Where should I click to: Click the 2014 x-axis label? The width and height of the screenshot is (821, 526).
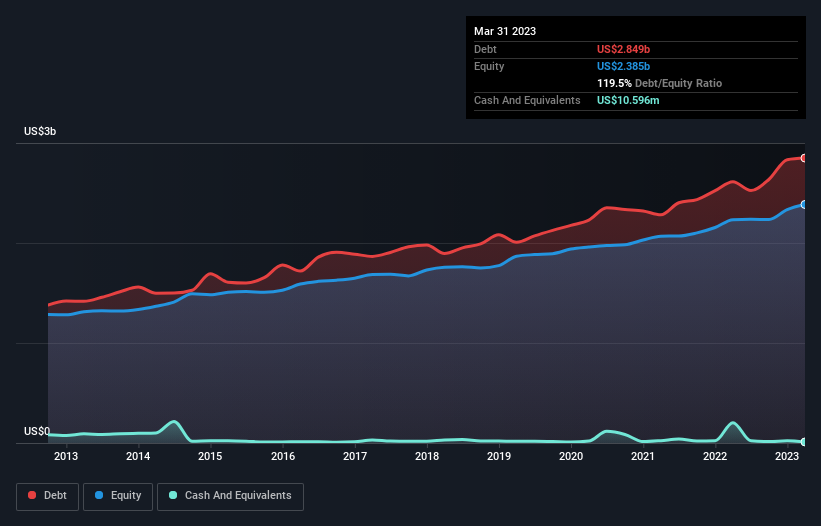point(138,456)
